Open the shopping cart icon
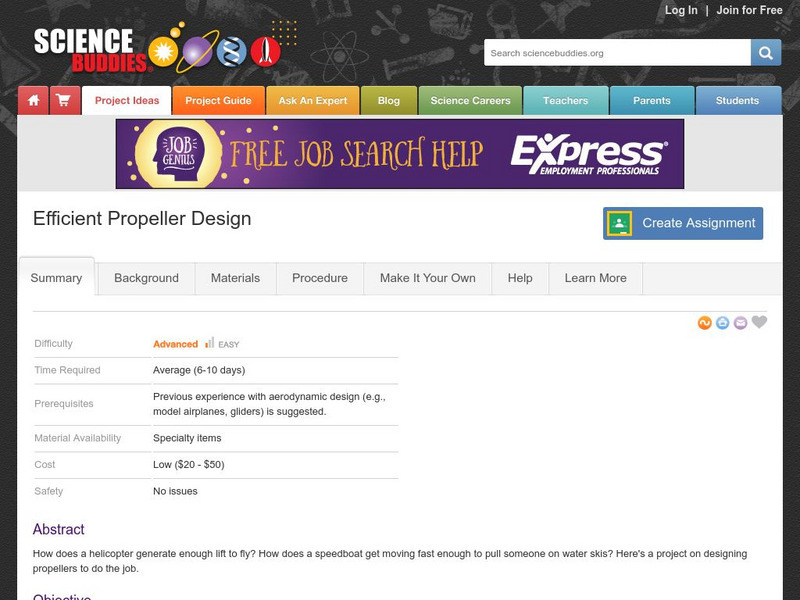 pos(65,101)
